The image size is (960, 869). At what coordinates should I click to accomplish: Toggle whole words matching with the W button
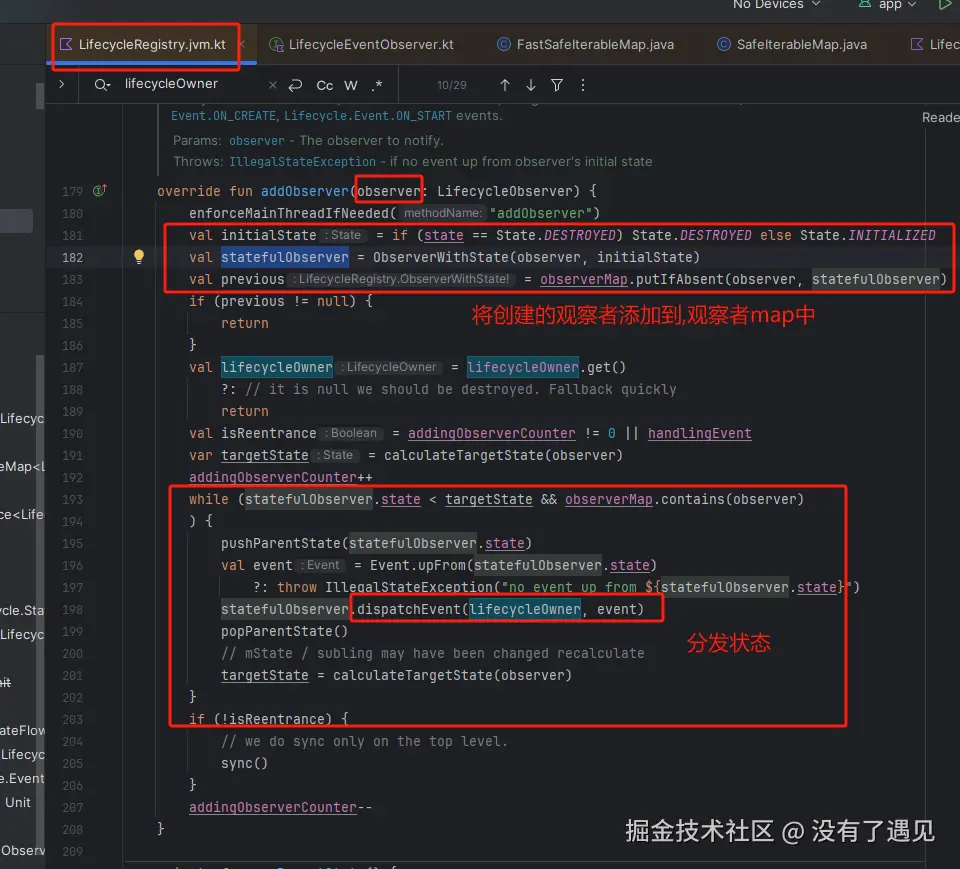pos(349,85)
